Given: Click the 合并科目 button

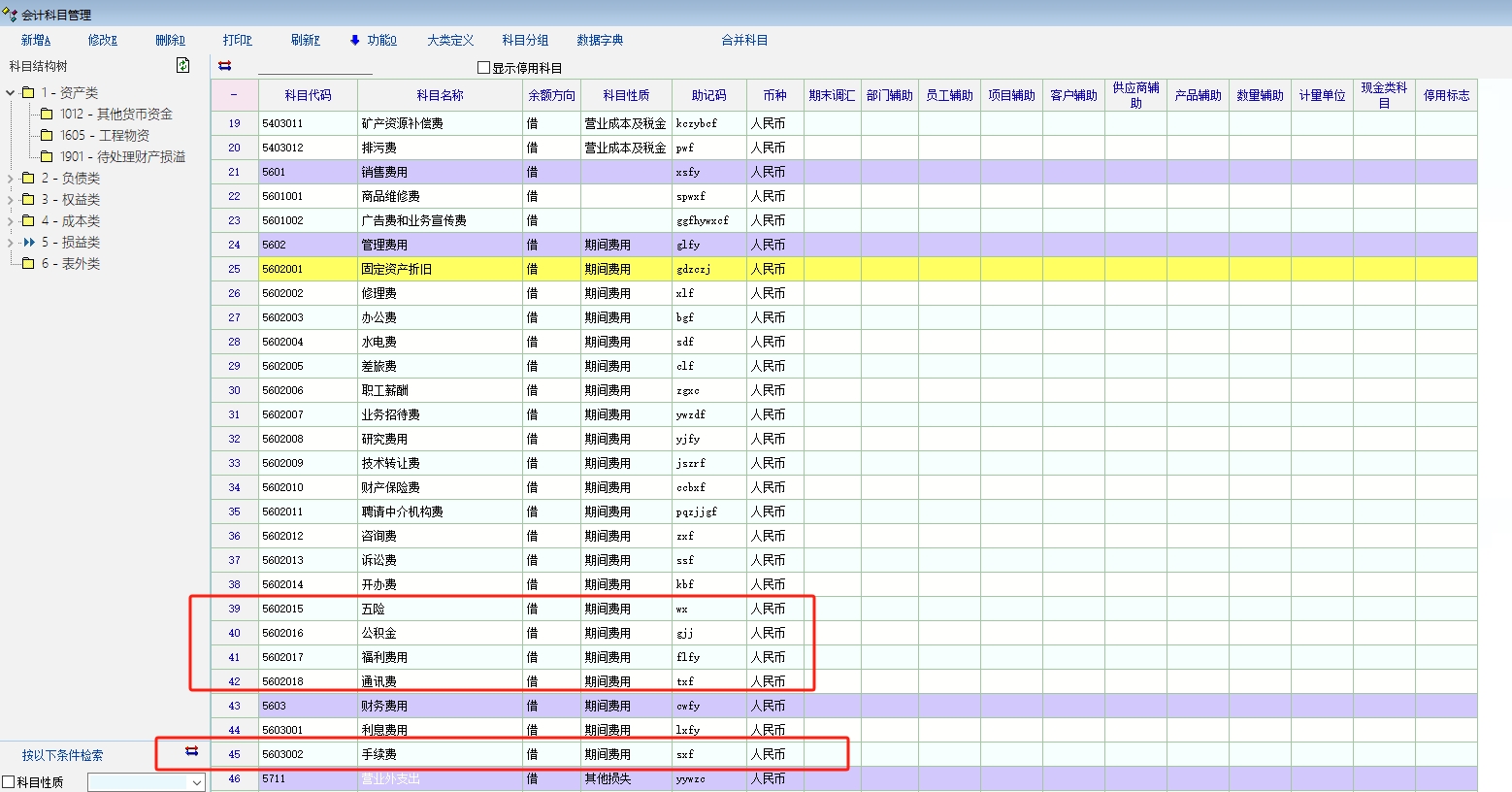Looking at the screenshot, I should coord(744,40).
